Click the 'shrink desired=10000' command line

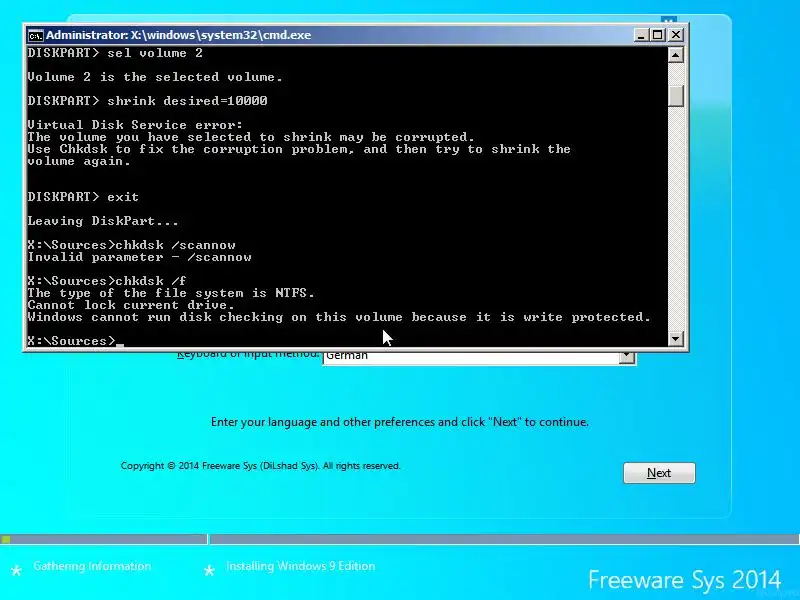coord(147,101)
